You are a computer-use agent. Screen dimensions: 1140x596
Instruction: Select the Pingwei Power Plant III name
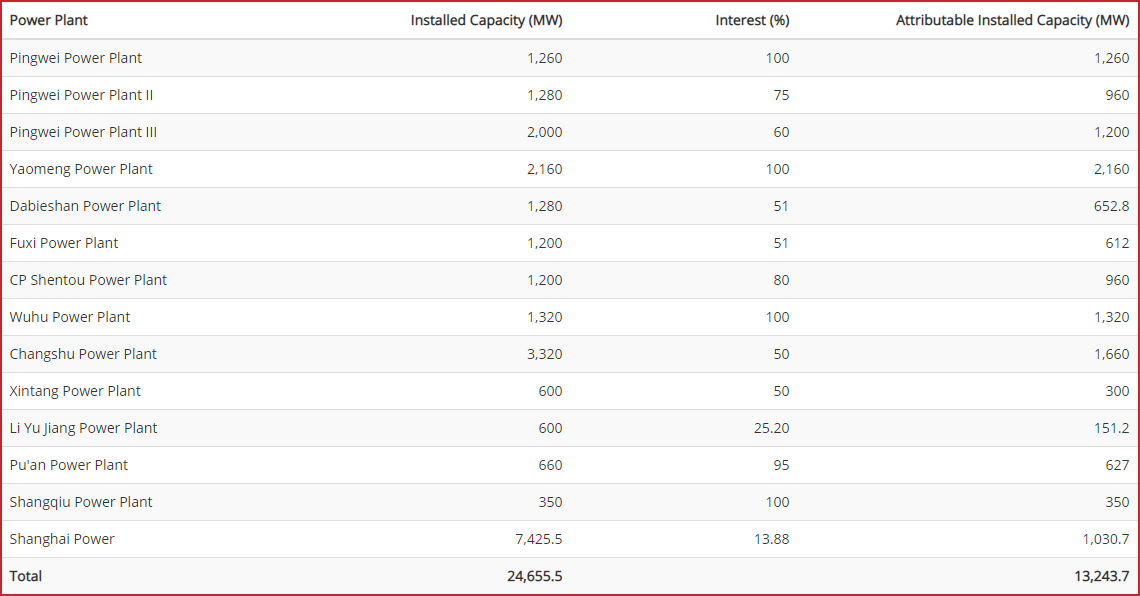pos(83,132)
